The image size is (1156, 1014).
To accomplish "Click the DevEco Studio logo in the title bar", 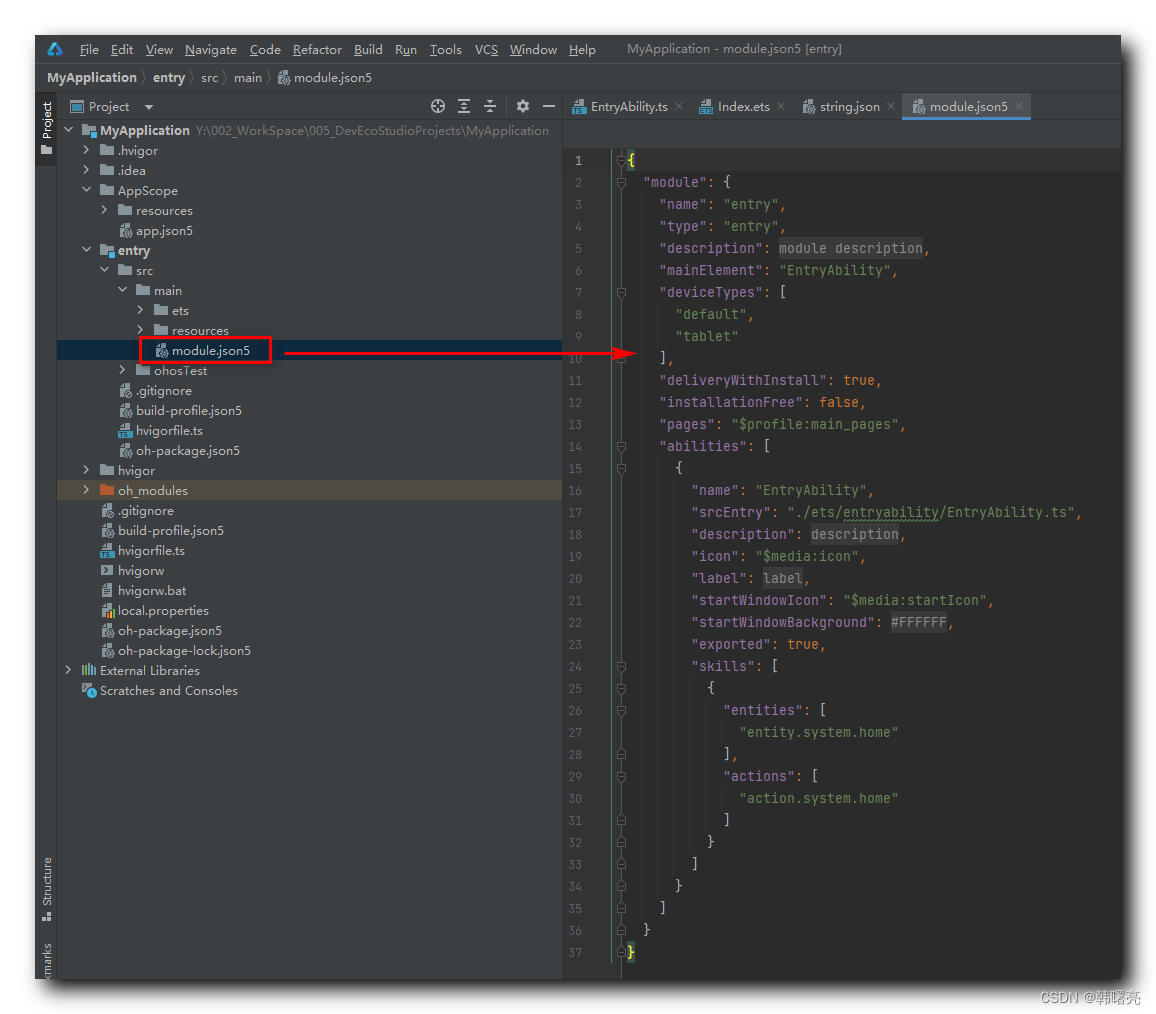I will [54, 48].
